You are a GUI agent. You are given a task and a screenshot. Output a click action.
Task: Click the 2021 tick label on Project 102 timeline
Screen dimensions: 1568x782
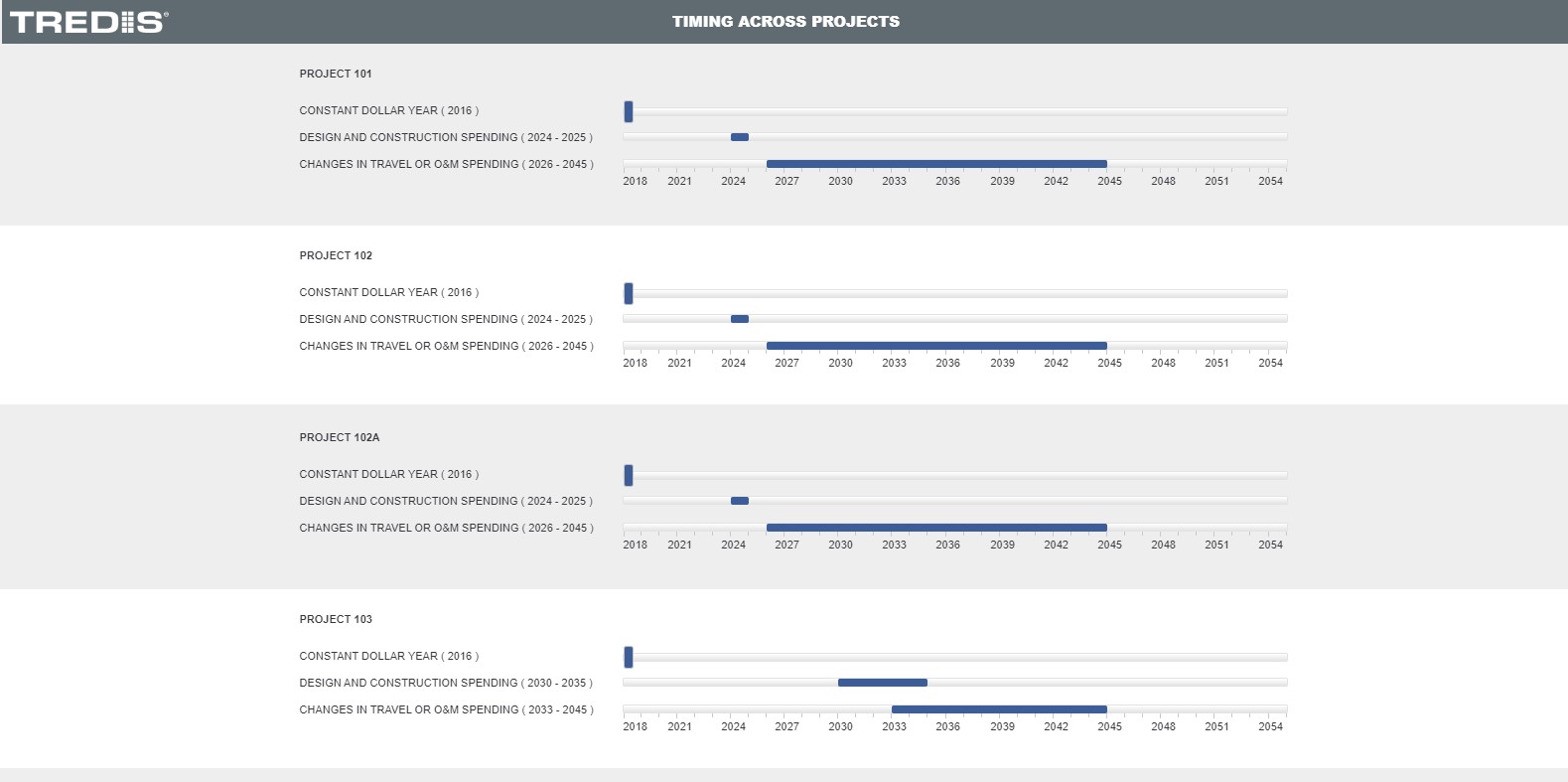pos(679,364)
